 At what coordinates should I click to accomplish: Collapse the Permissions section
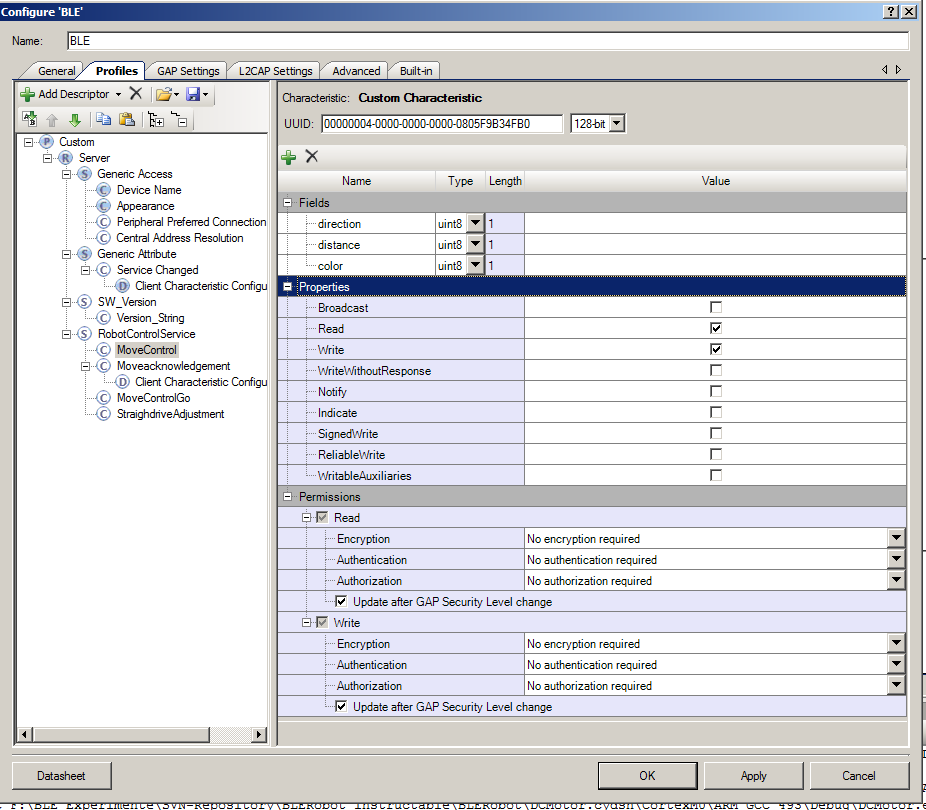point(288,497)
